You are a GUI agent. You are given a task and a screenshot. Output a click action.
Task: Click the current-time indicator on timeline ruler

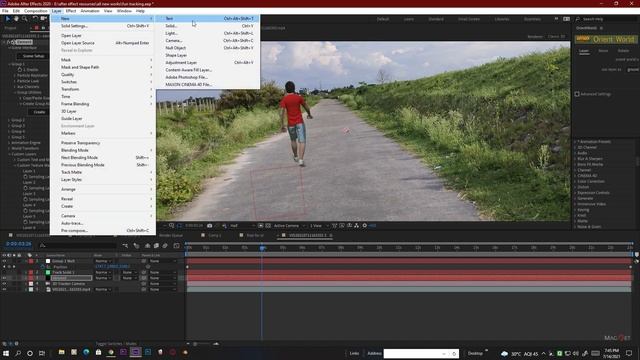(x=262, y=248)
